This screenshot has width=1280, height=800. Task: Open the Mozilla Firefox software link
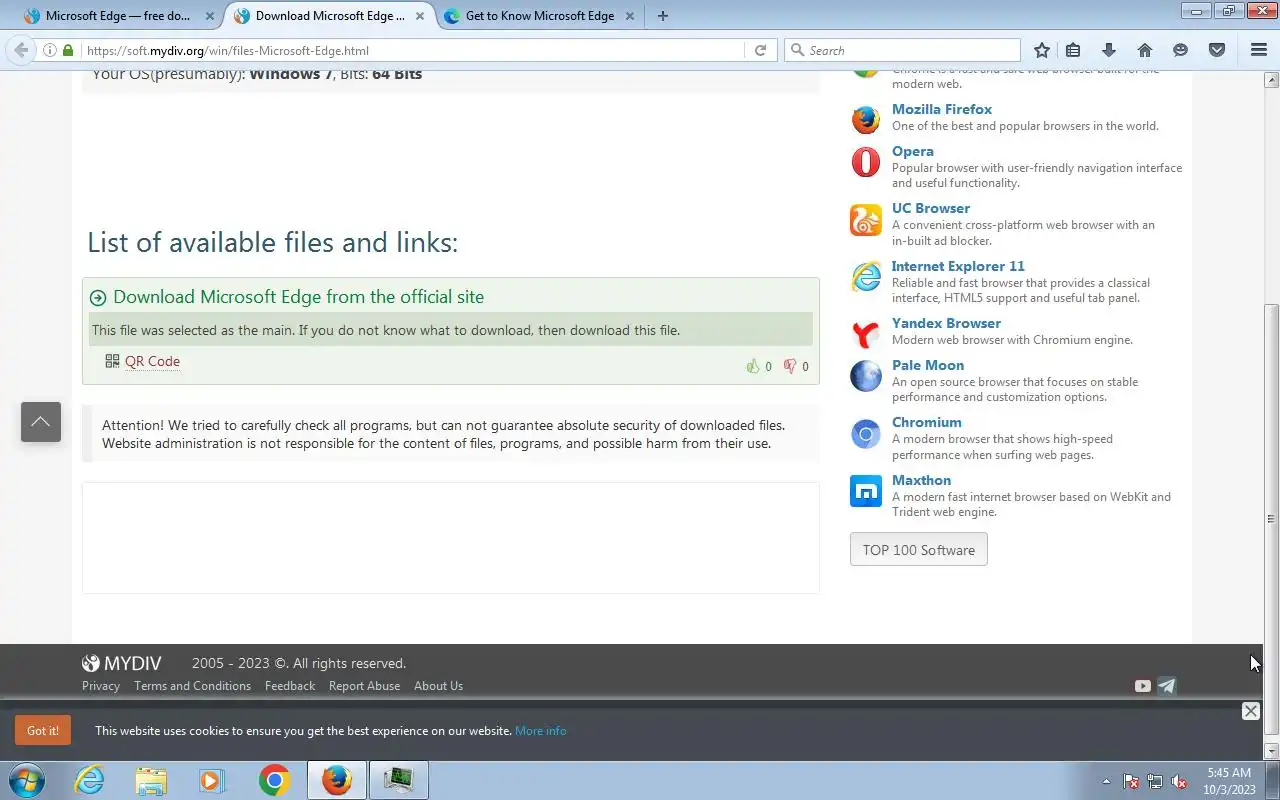click(x=942, y=109)
